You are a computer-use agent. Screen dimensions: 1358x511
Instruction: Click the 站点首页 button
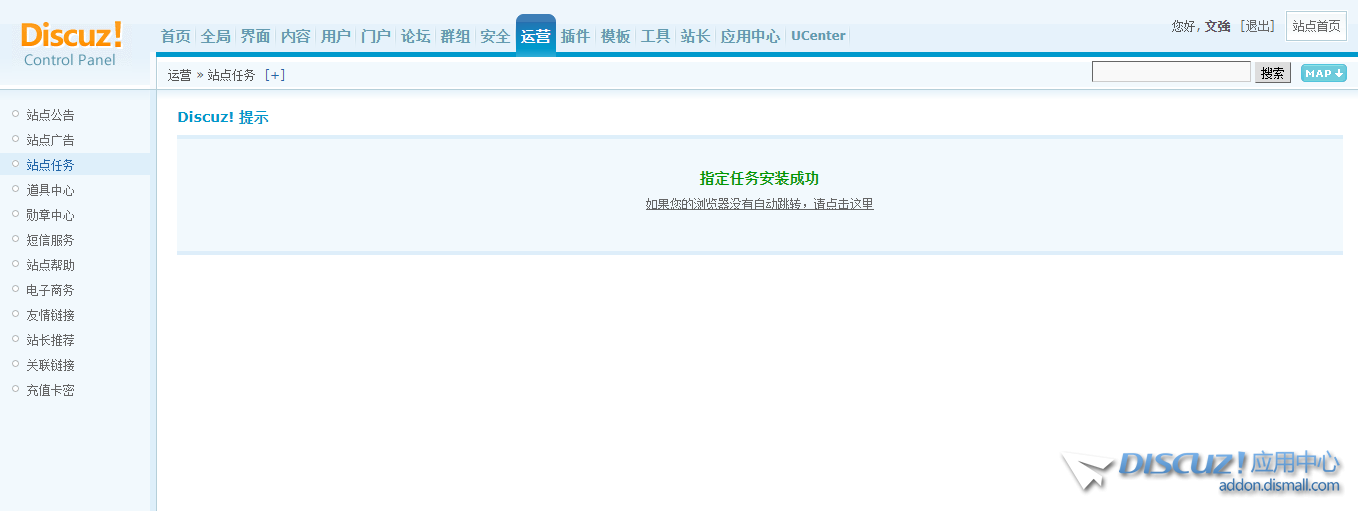coord(1316,26)
